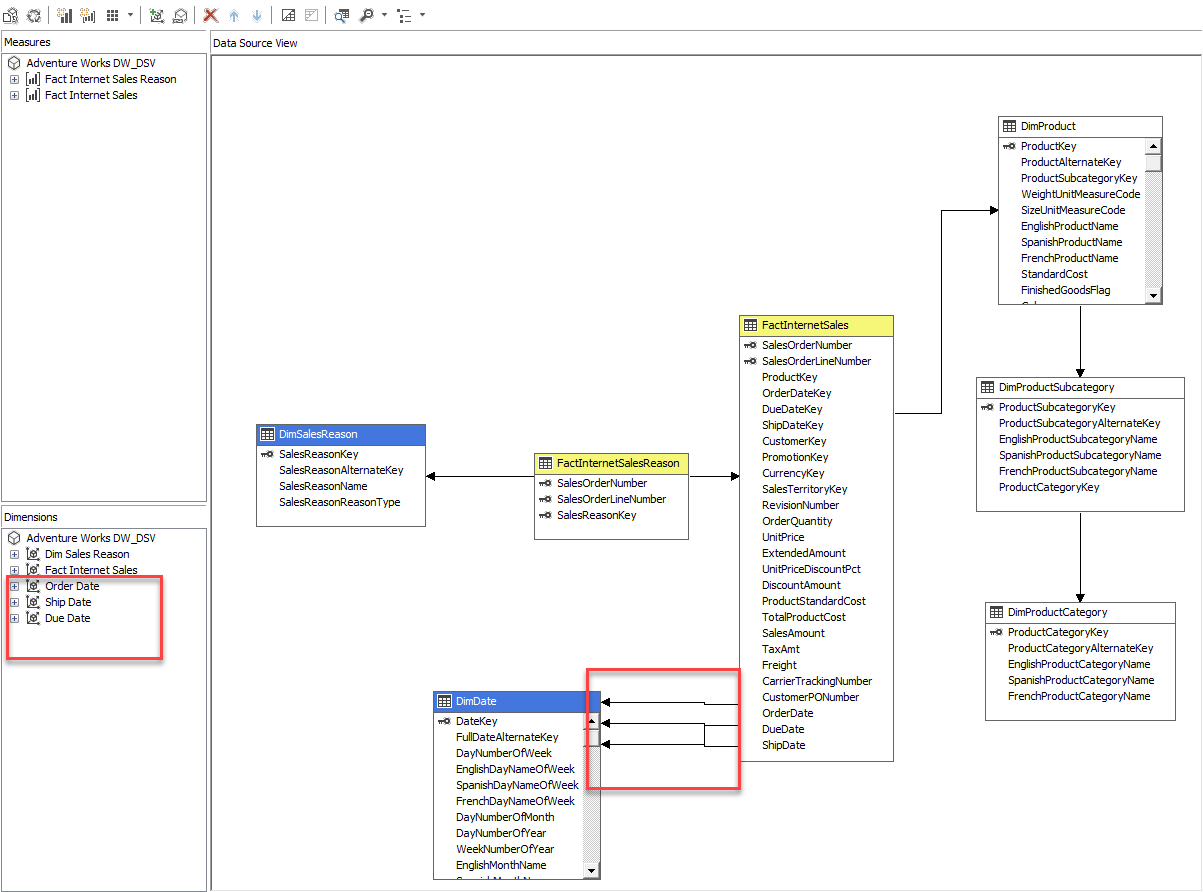Select the Process cube toolbar icon
The height and width of the screenshot is (892, 1203).
click(11, 15)
